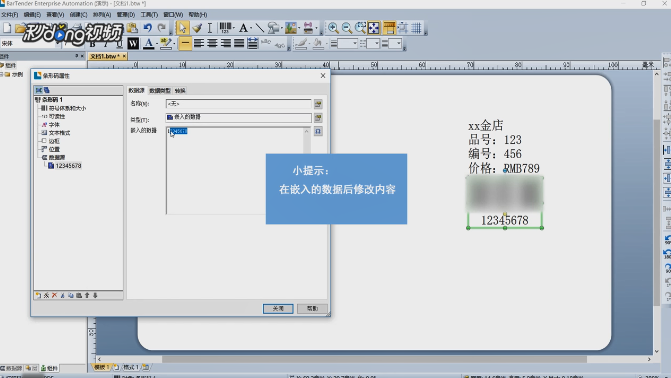Open the 文件(F) menu
Screen dimensions: 671x378
[x=9, y=15]
